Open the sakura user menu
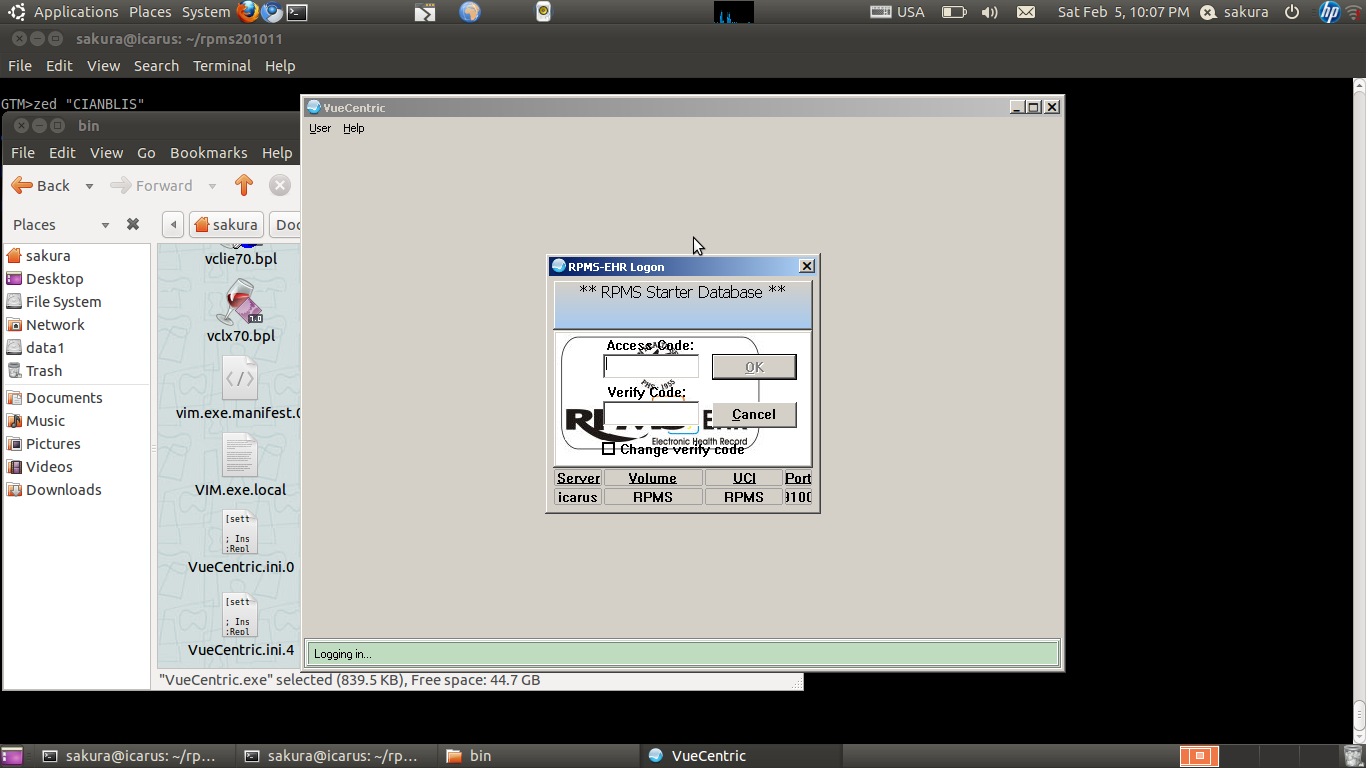The width and height of the screenshot is (1366, 768). click(x=1235, y=12)
